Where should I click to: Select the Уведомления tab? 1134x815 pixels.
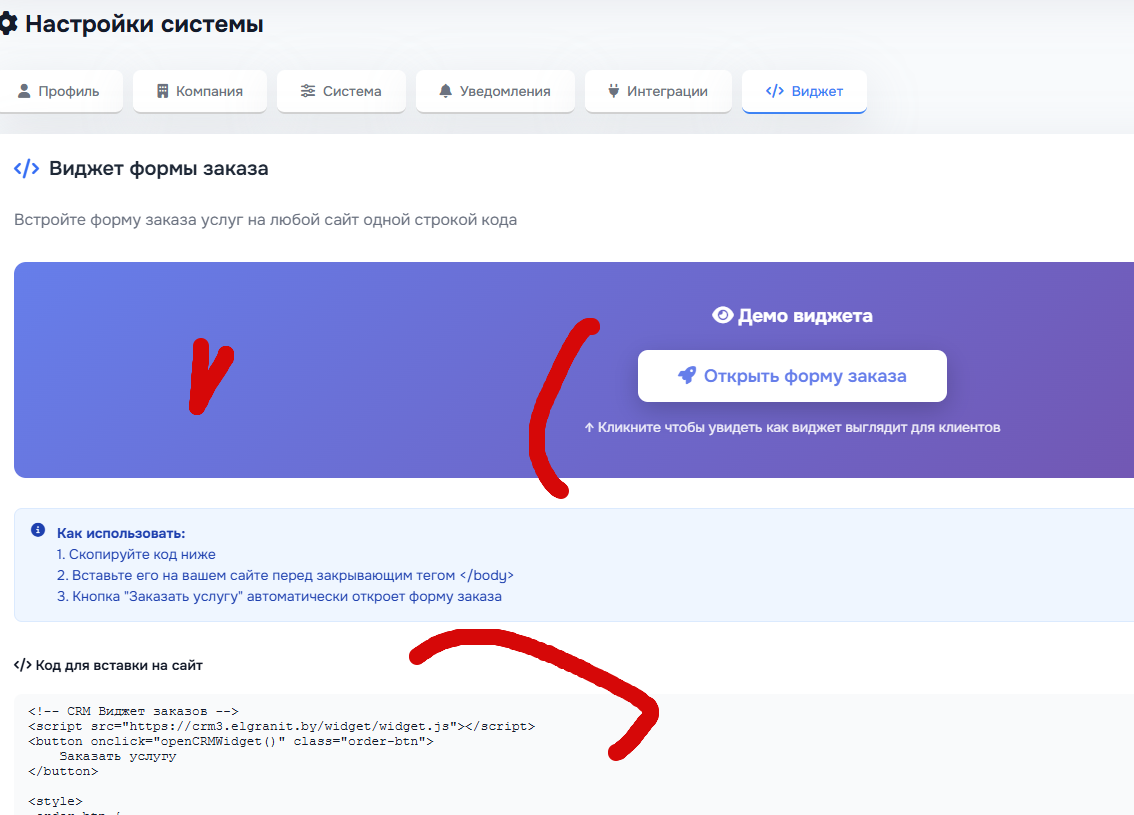point(495,91)
